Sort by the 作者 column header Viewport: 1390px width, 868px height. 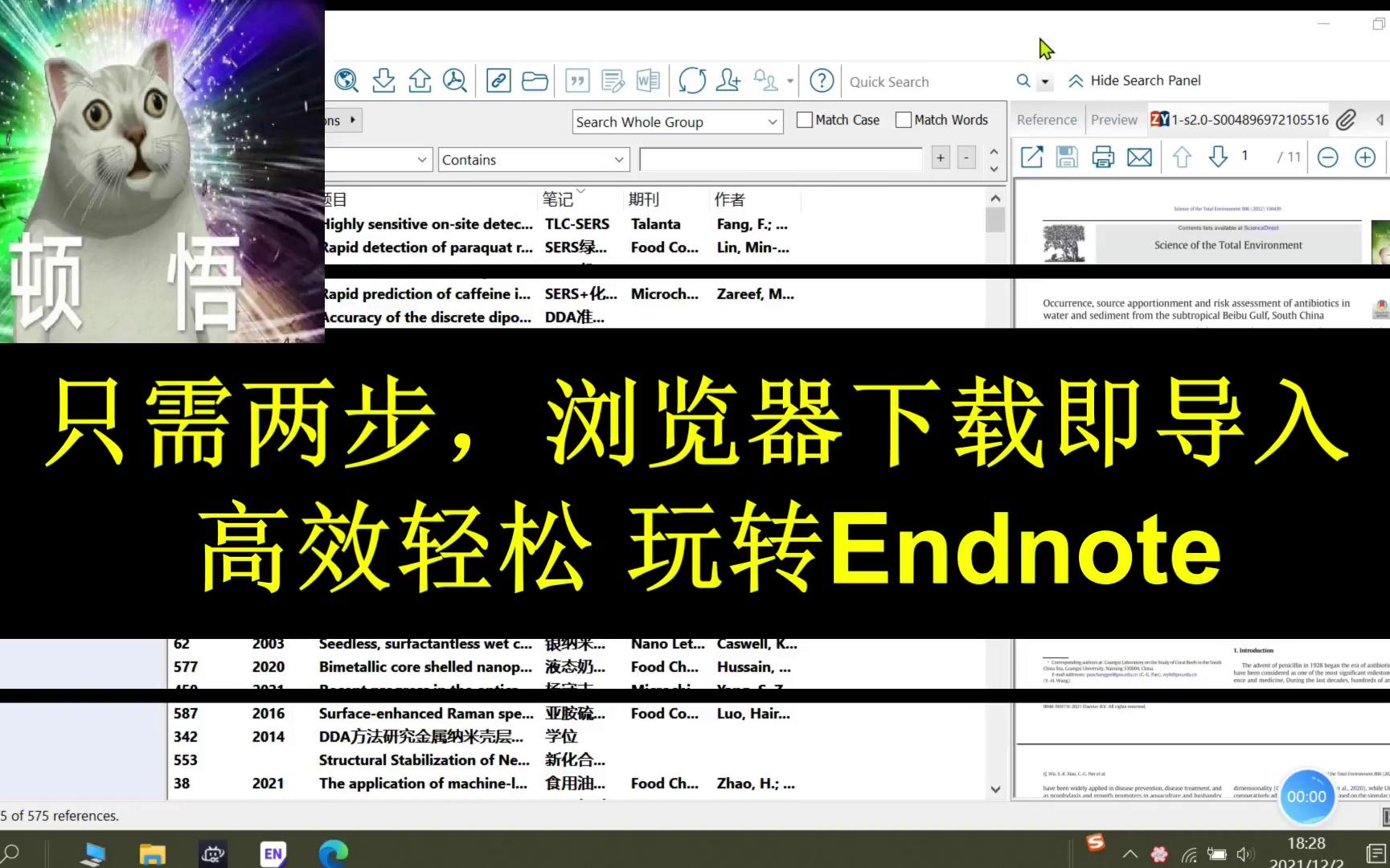point(730,199)
